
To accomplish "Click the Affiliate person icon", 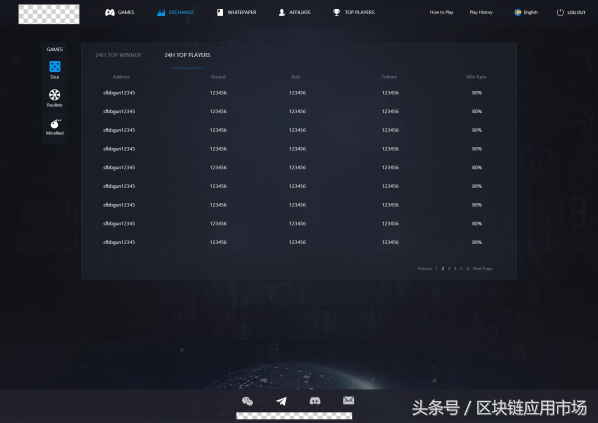I will 282,13.
